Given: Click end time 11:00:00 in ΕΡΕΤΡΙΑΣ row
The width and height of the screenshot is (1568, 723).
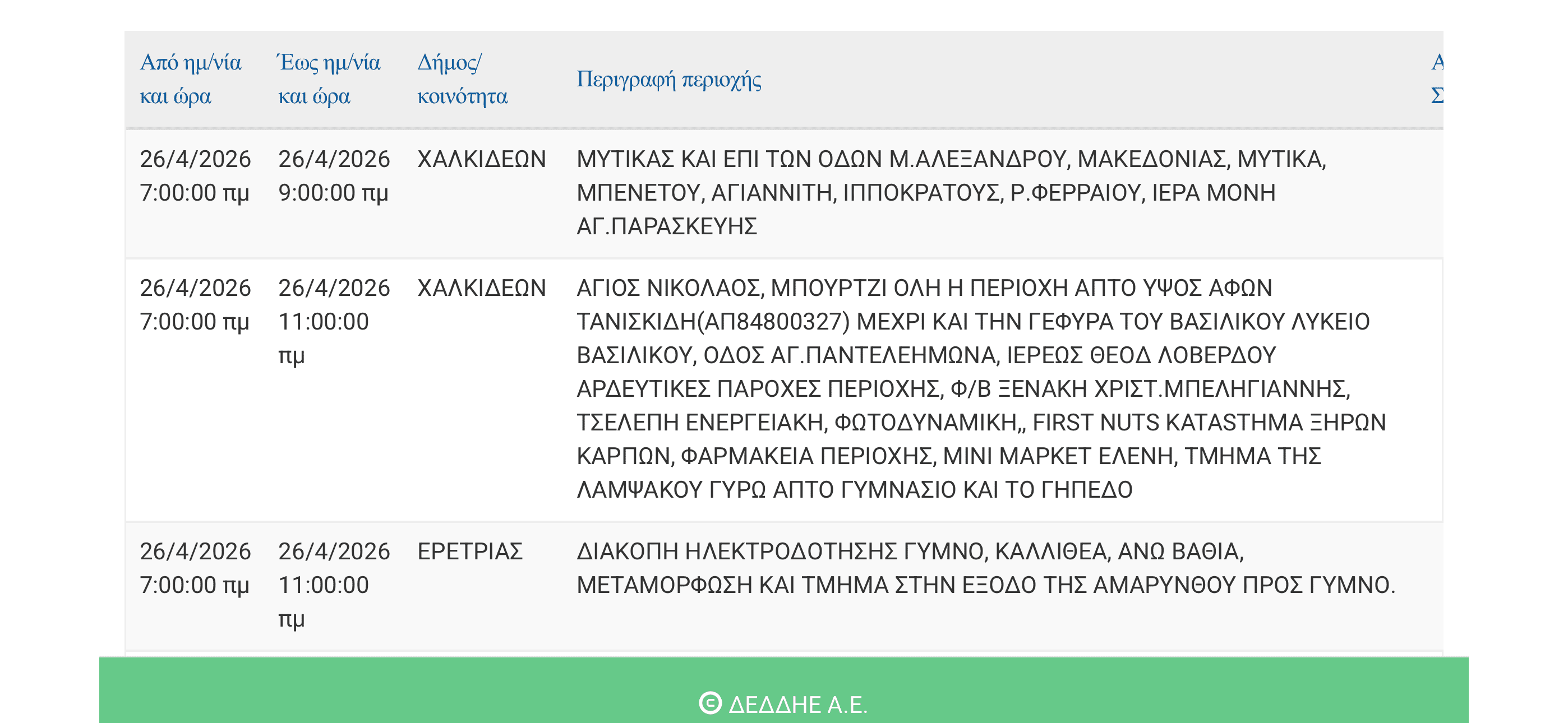Looking at the screenshot, I should 324,585.
